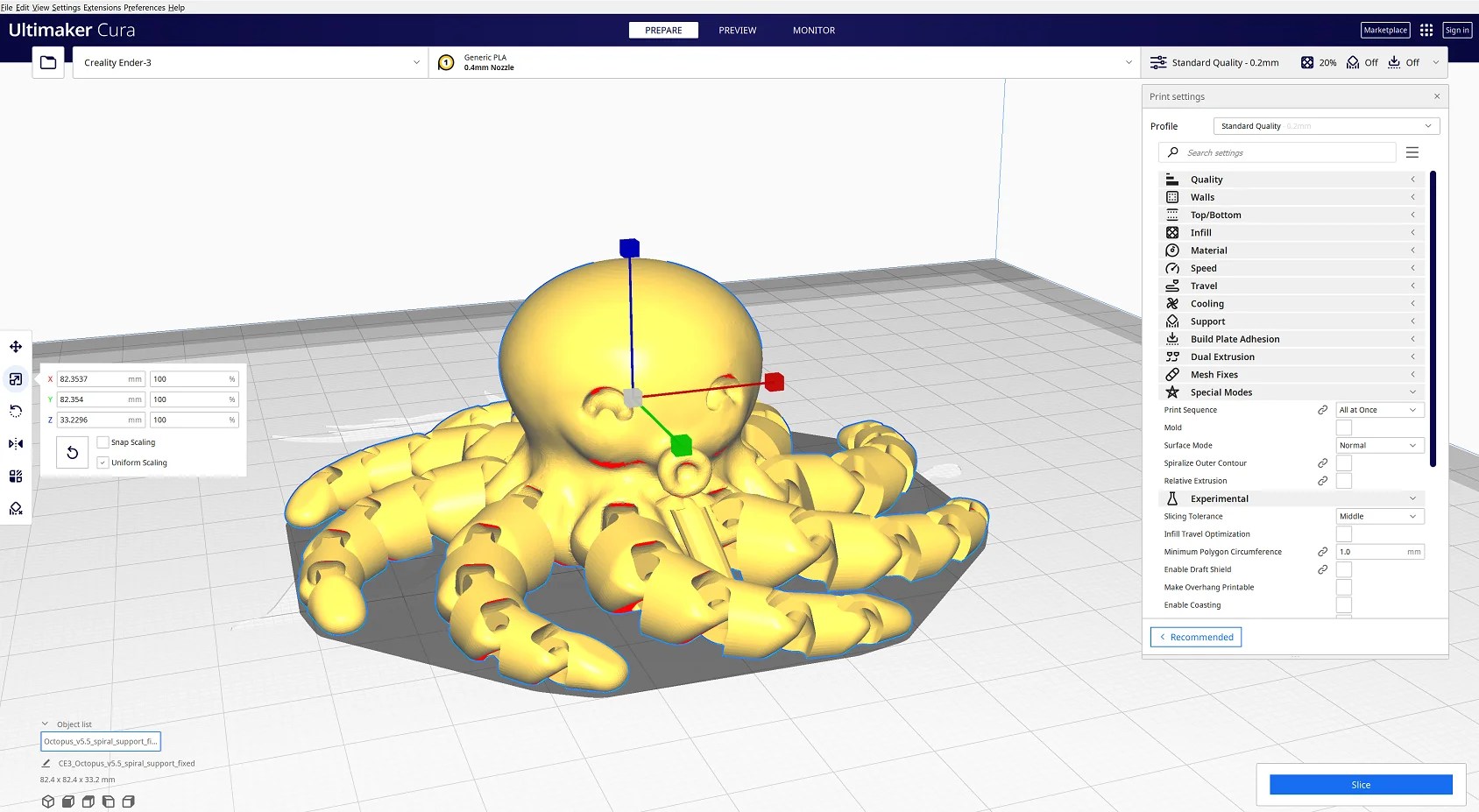Open the Marketplace
This screenshot has height=812, width=1479.
point(1385,30)
